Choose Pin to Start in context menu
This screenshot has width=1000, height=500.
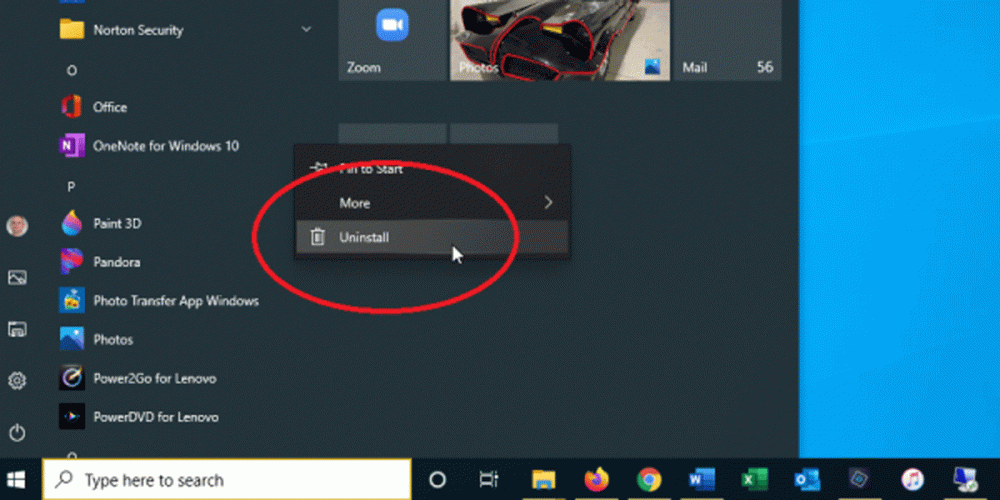[x=370, y=169]
